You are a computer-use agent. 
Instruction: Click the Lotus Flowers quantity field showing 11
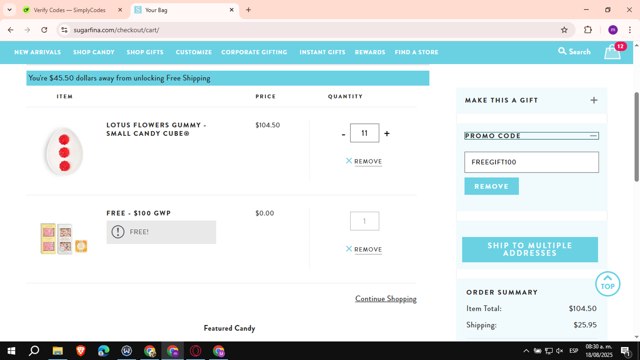(364, 133)
